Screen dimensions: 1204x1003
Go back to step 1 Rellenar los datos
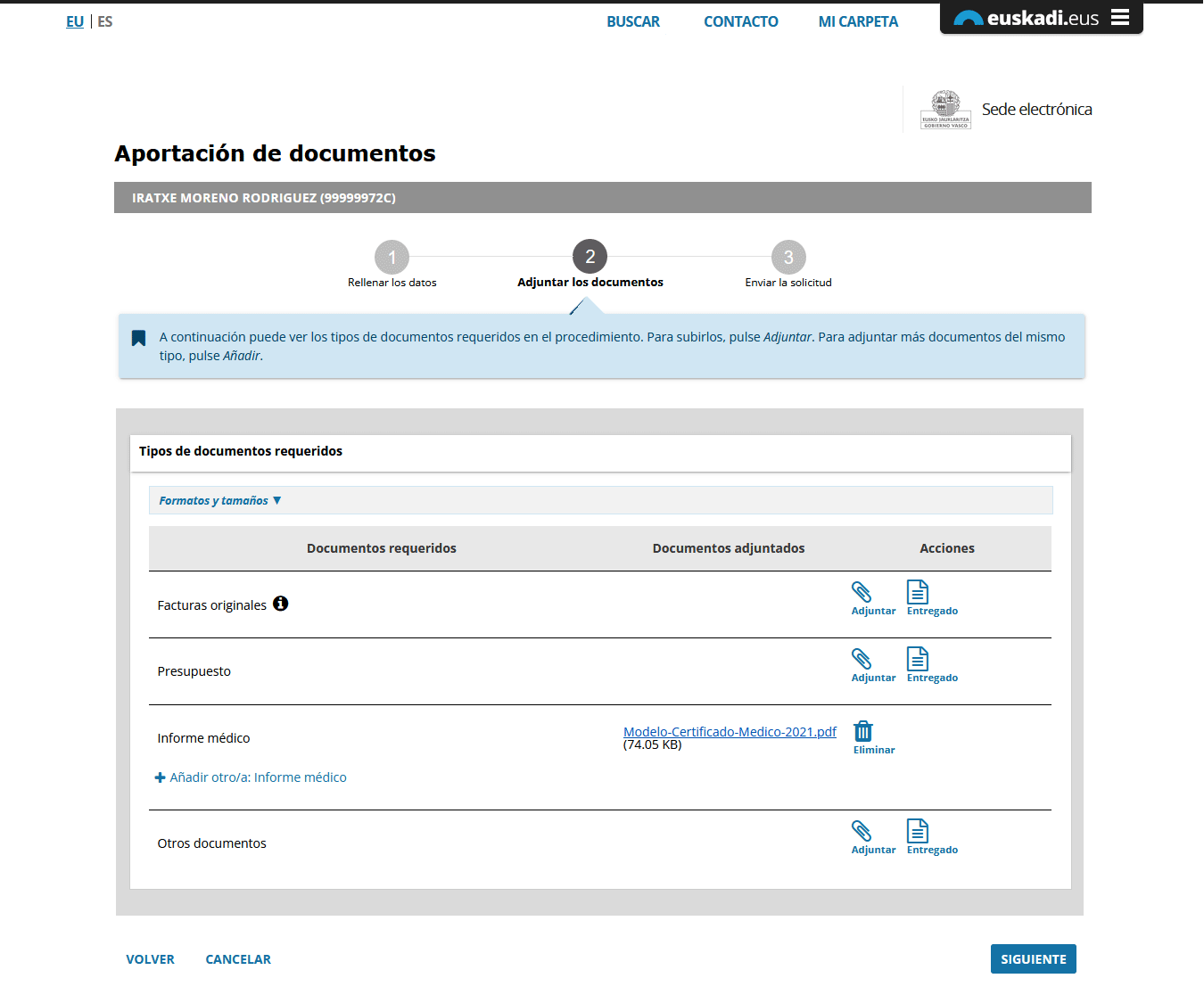pyautogui.click(x=392, y=258)
